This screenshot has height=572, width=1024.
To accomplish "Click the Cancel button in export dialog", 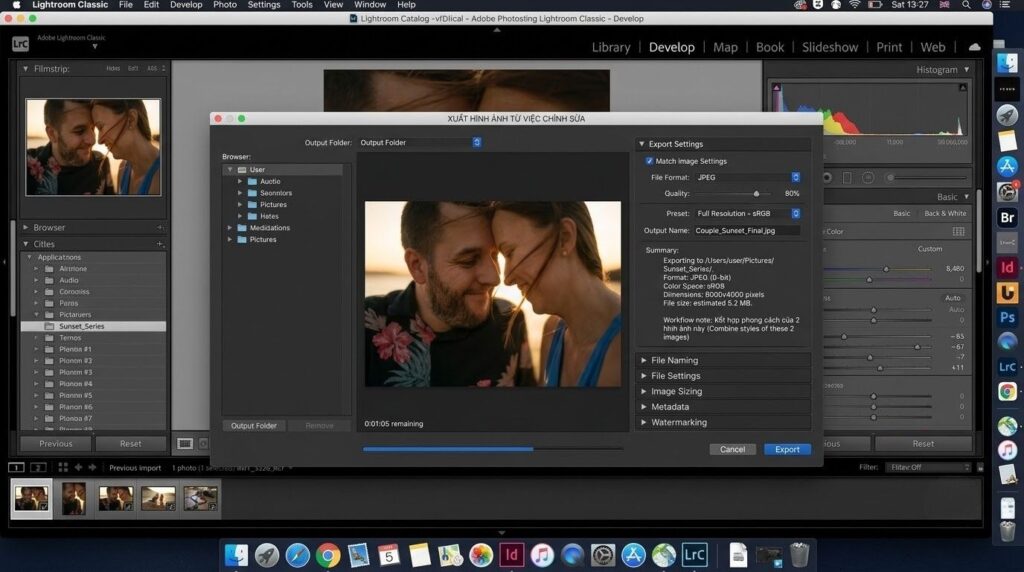I will (x=732, y=449).
